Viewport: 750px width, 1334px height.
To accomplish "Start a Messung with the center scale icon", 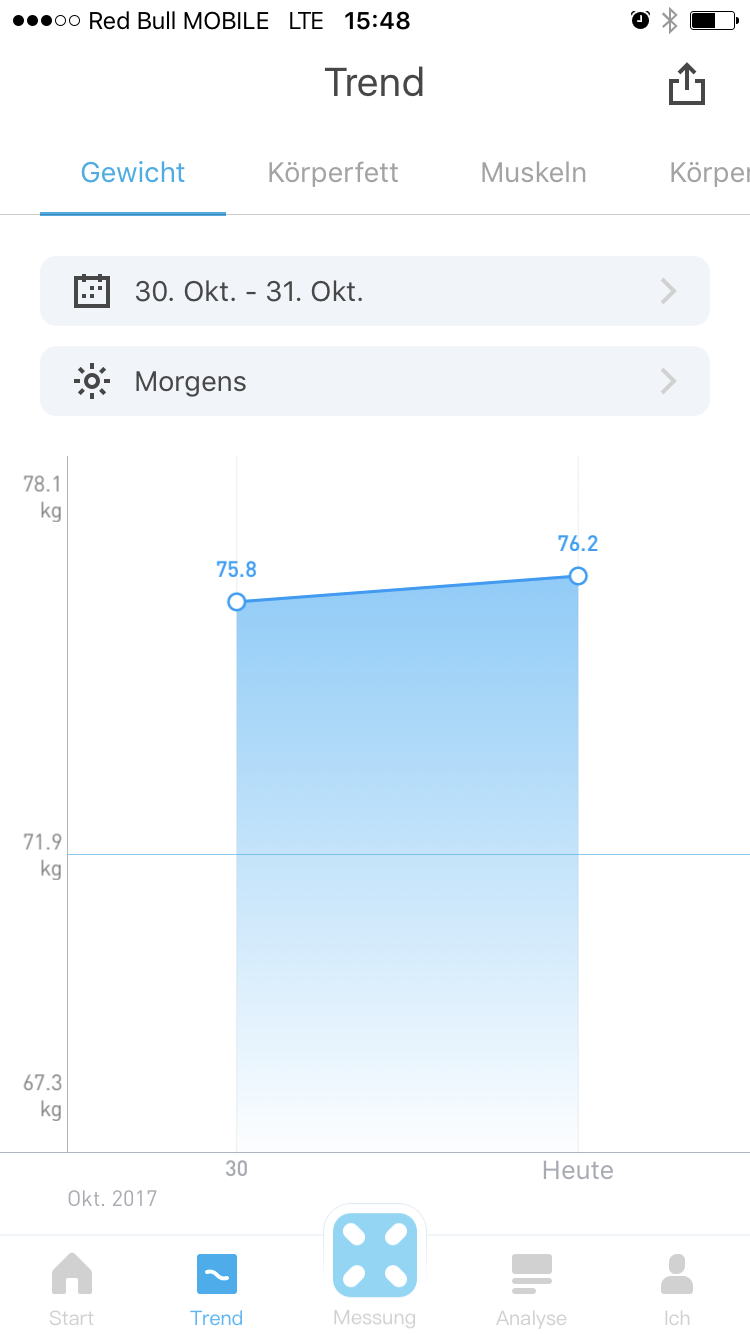I will point(375,1255).
